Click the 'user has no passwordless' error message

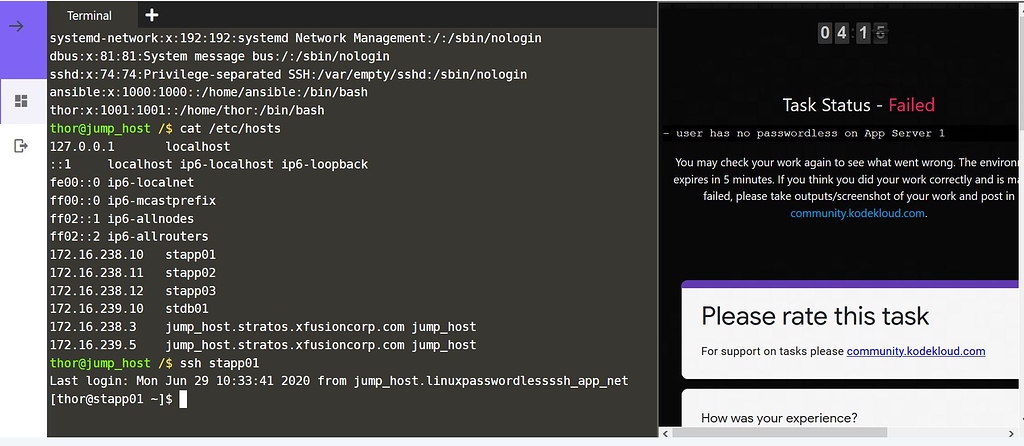tap(804, 133)
